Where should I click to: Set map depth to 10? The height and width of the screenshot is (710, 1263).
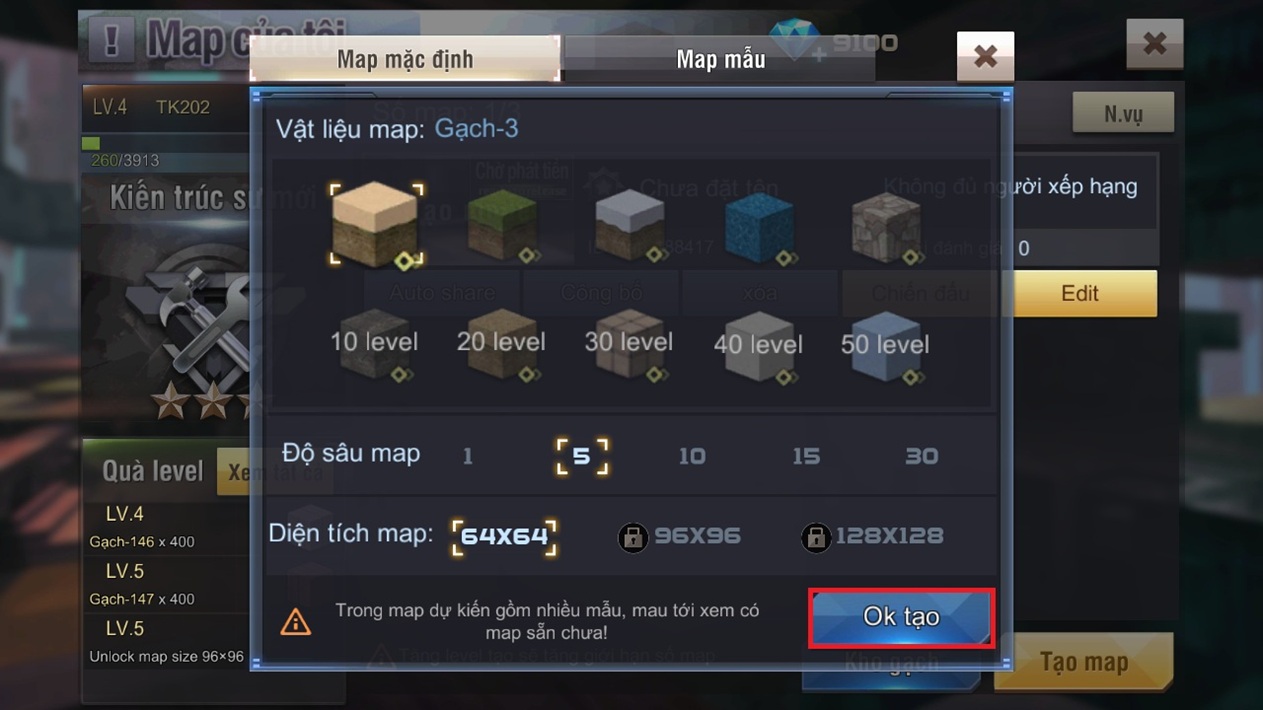[x=692, y=457]
